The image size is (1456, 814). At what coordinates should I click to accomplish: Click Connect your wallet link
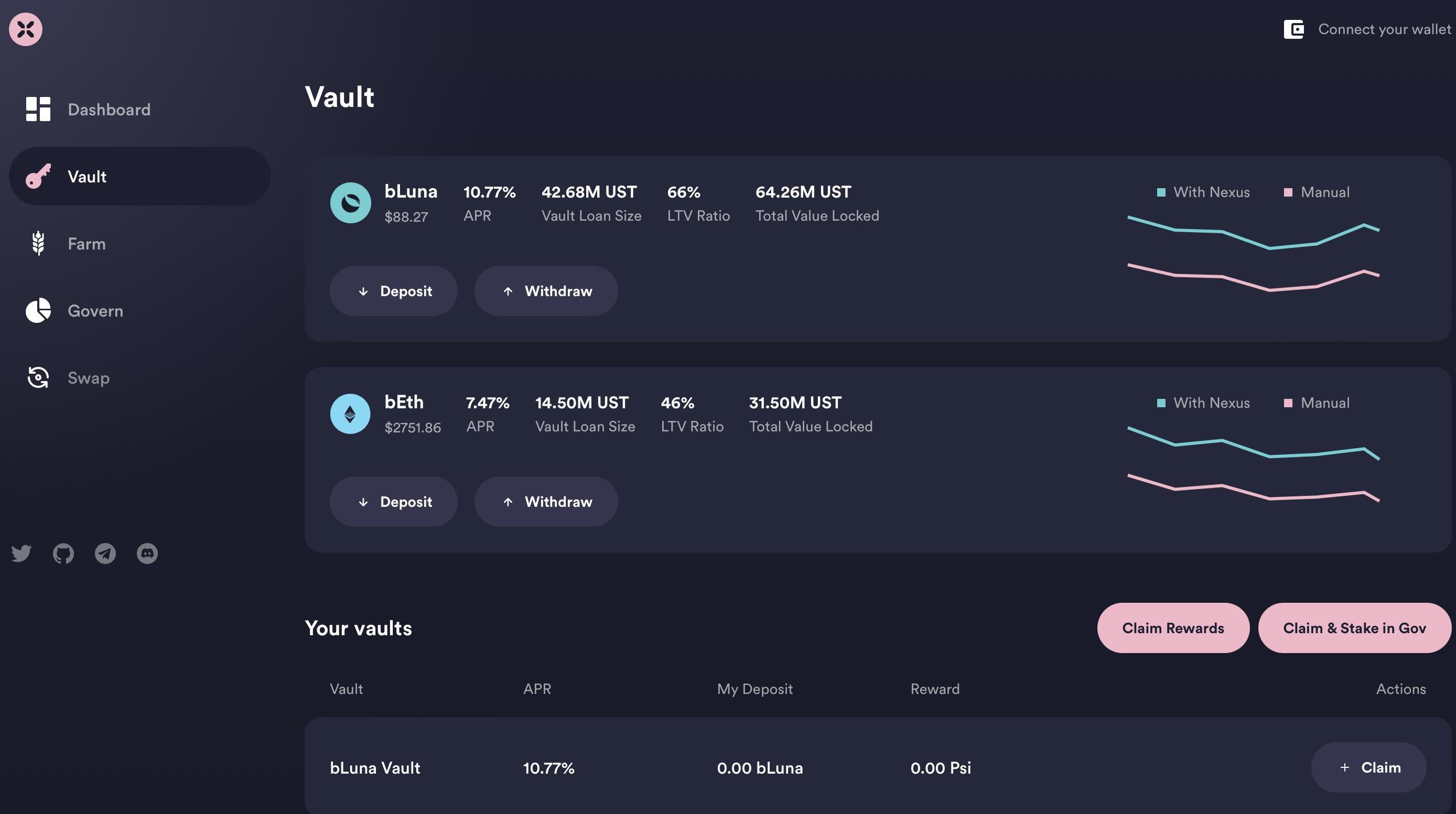pos(1384,29)
